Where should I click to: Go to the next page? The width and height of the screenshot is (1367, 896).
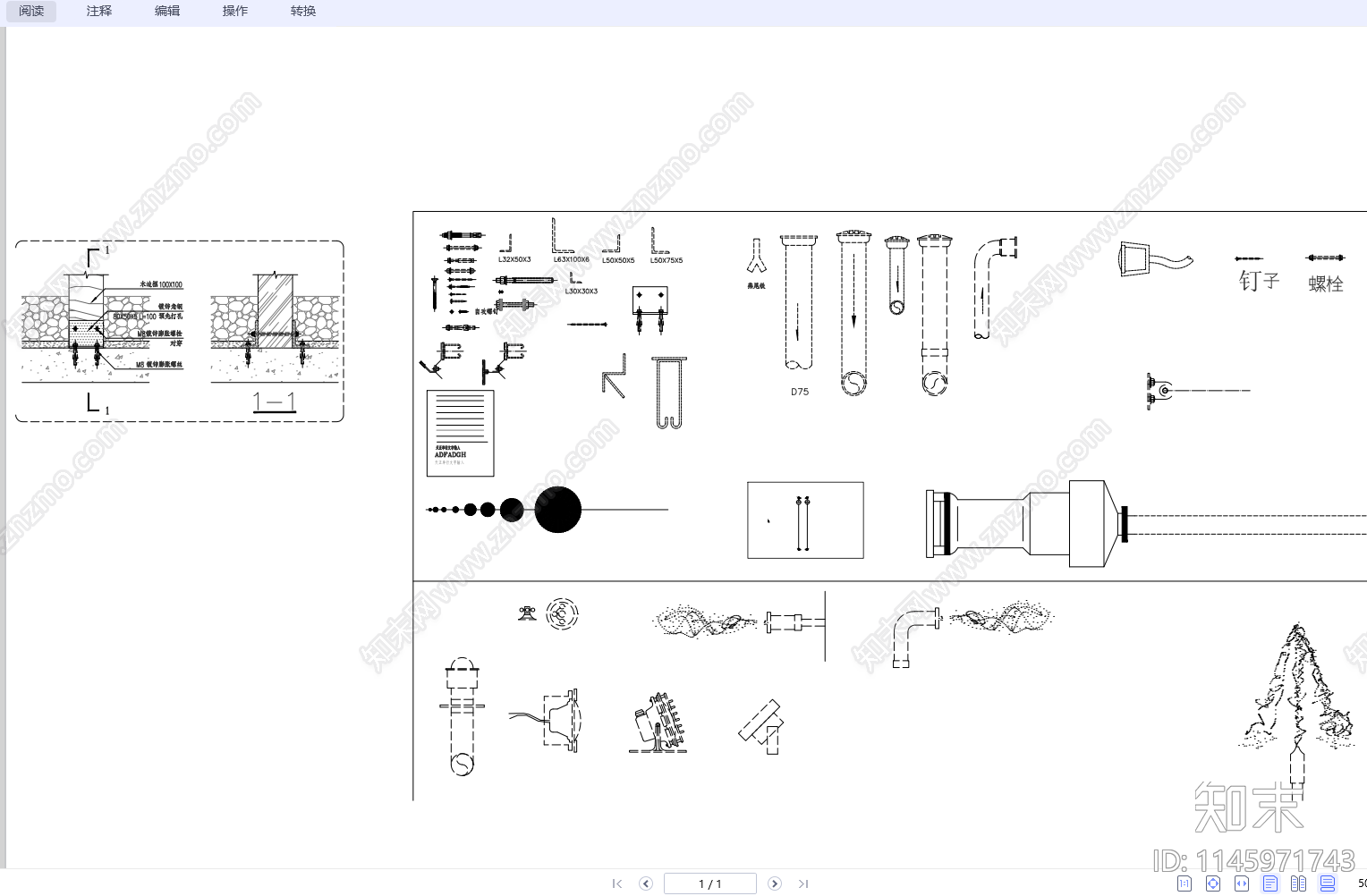coord(775,883)
